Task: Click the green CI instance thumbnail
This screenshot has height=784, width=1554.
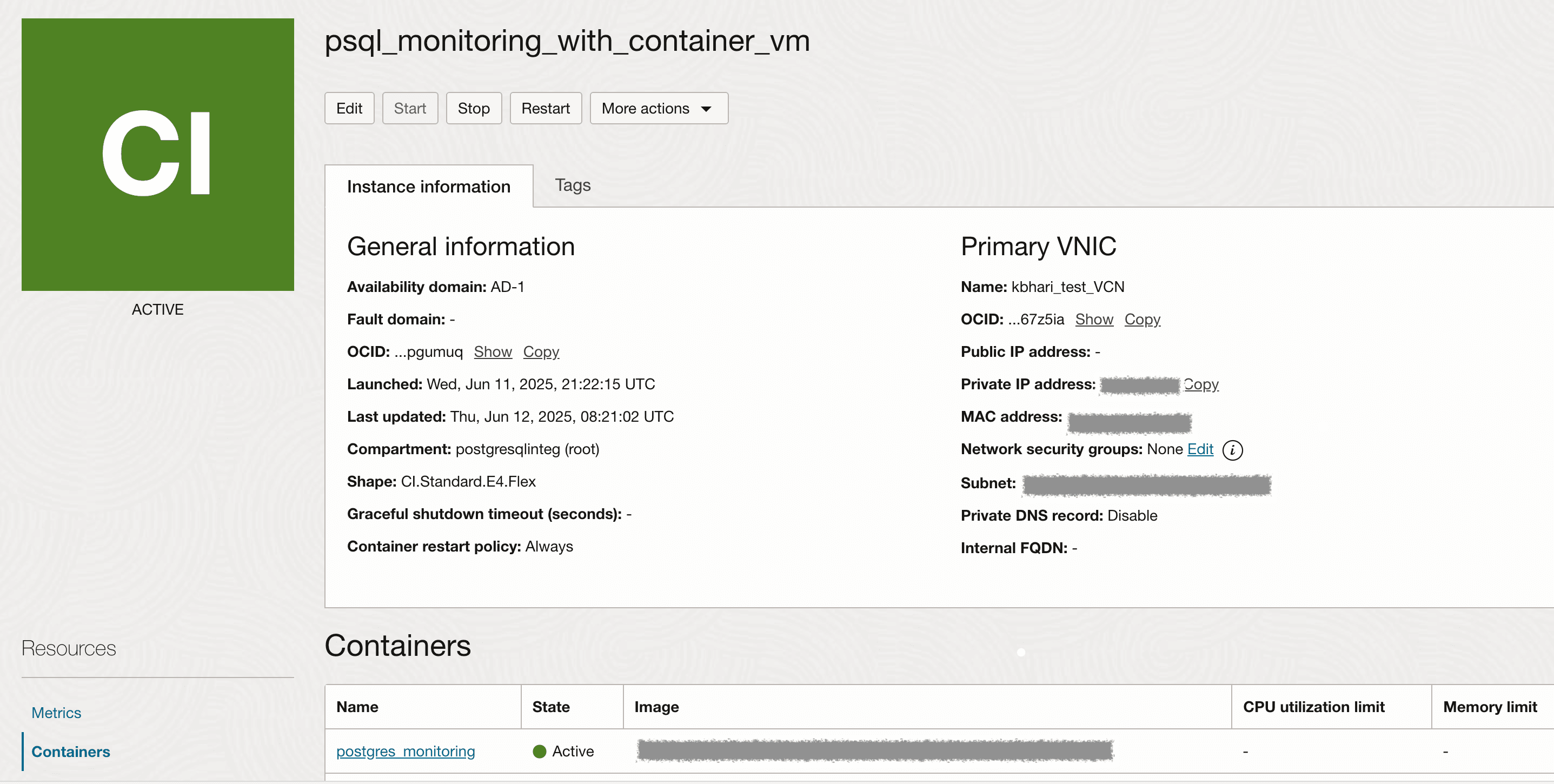Action: [157, 155]
